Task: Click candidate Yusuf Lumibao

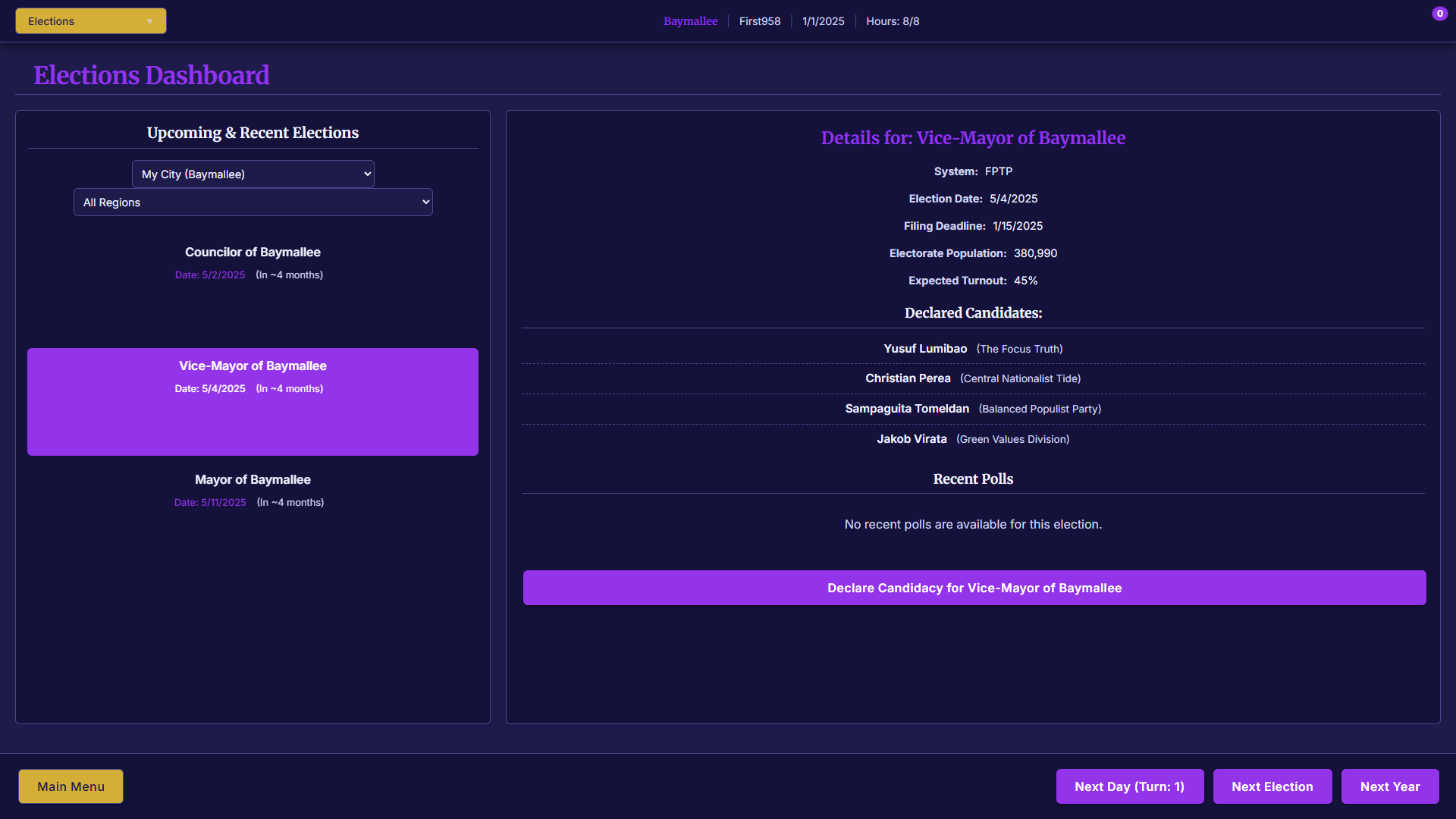Action: point(925,349)
